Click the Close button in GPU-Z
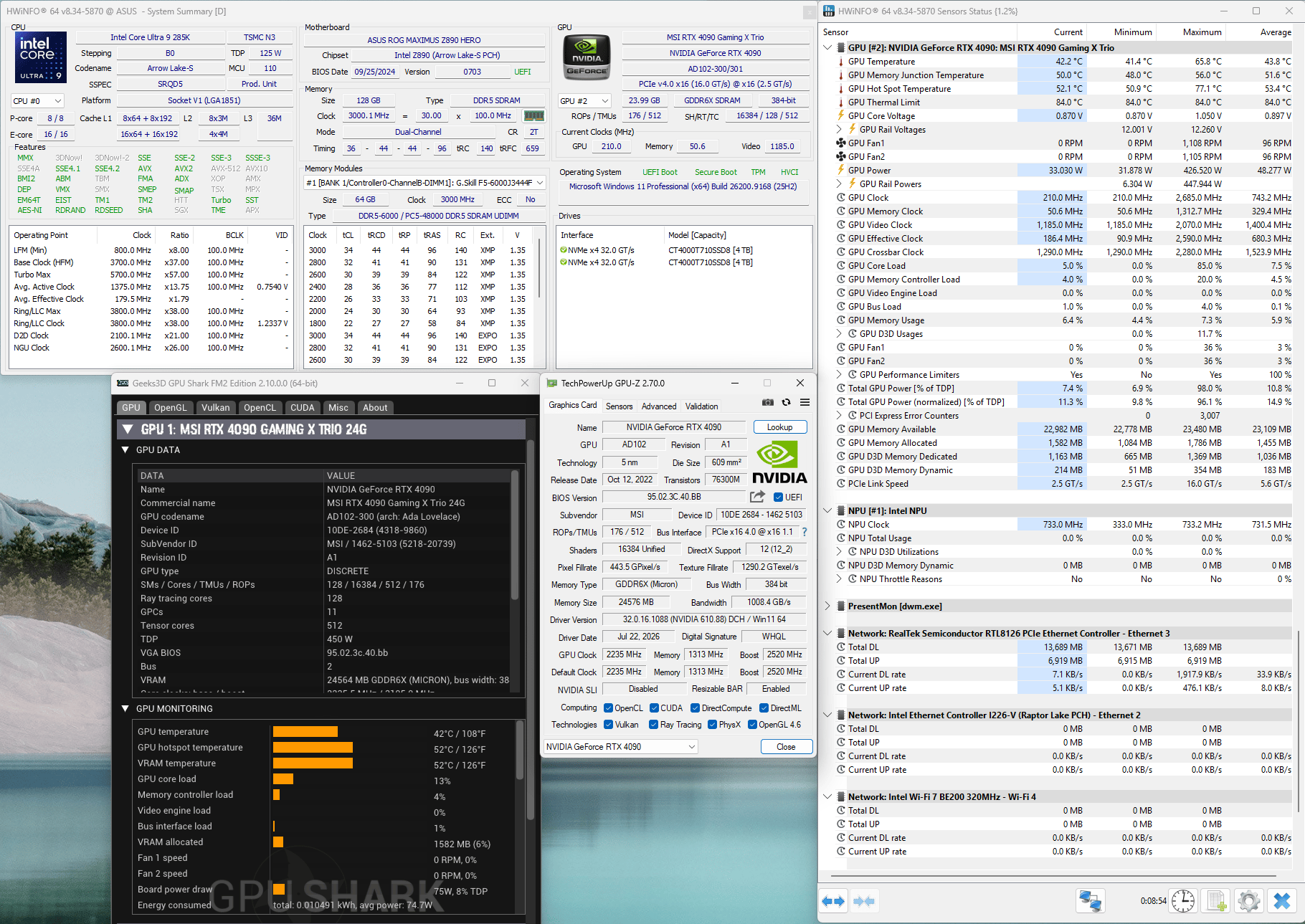This screenshot has width=1305, height=924. click(786, 747)
